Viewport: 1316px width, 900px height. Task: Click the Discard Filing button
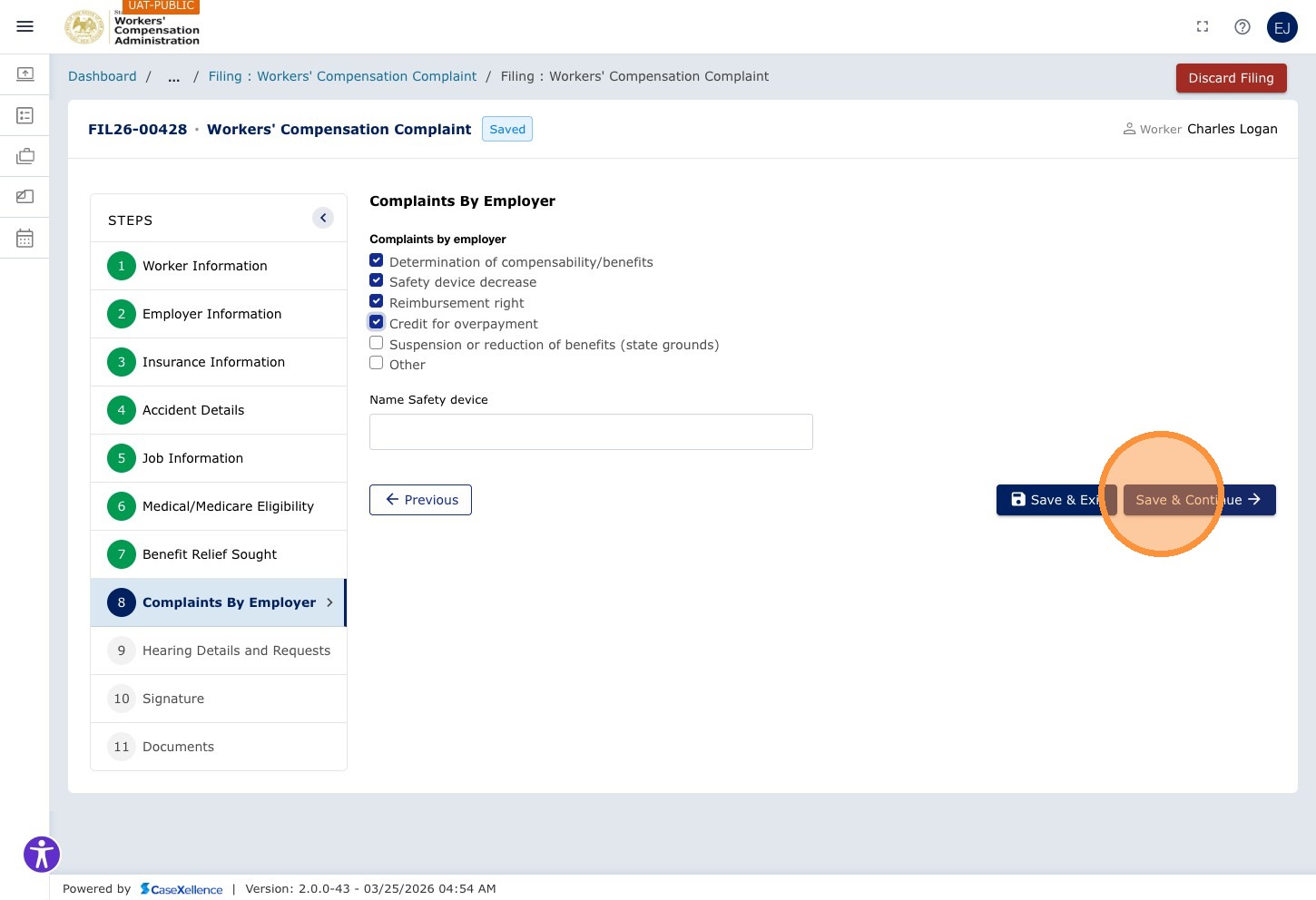1232,78
